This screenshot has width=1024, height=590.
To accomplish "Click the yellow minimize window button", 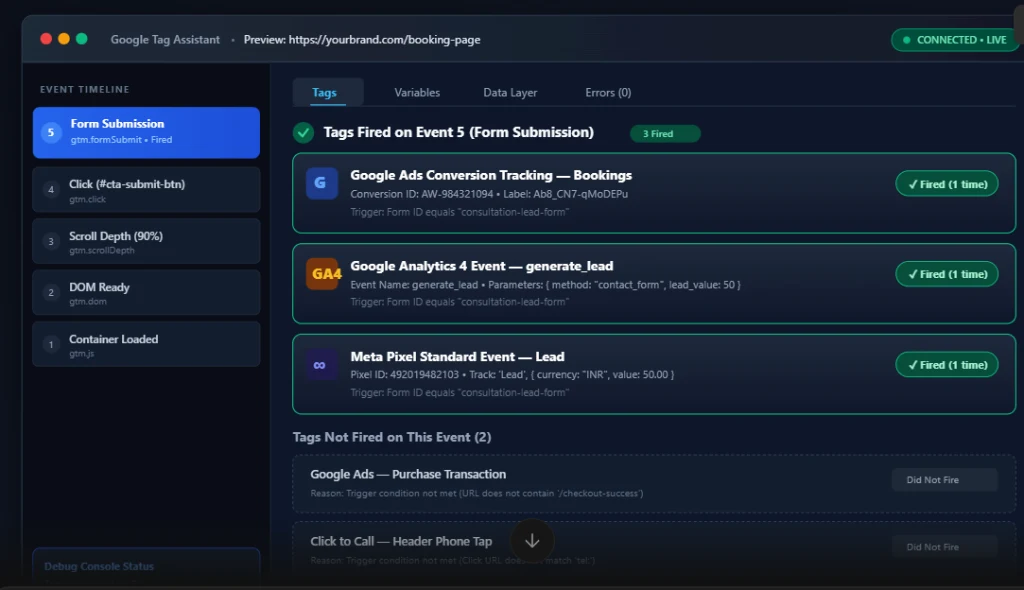I will [x=63, y=39].
